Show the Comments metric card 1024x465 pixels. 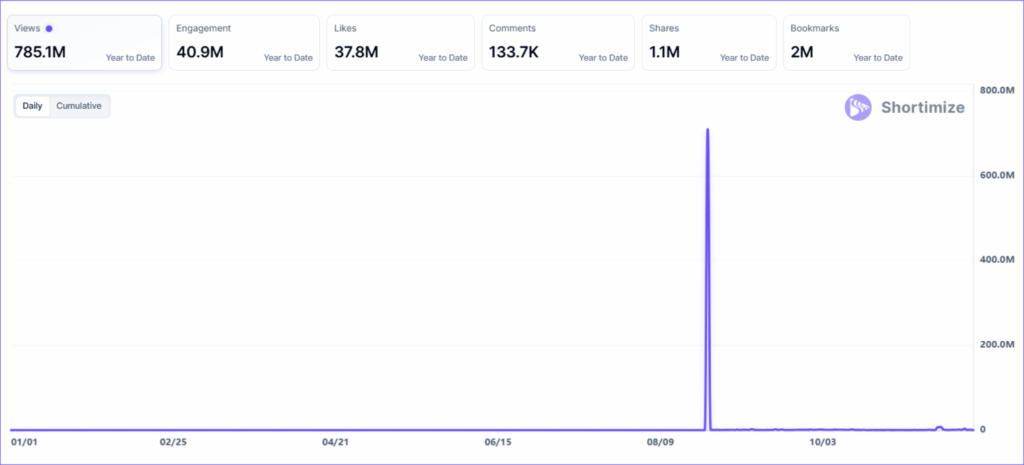557,42
